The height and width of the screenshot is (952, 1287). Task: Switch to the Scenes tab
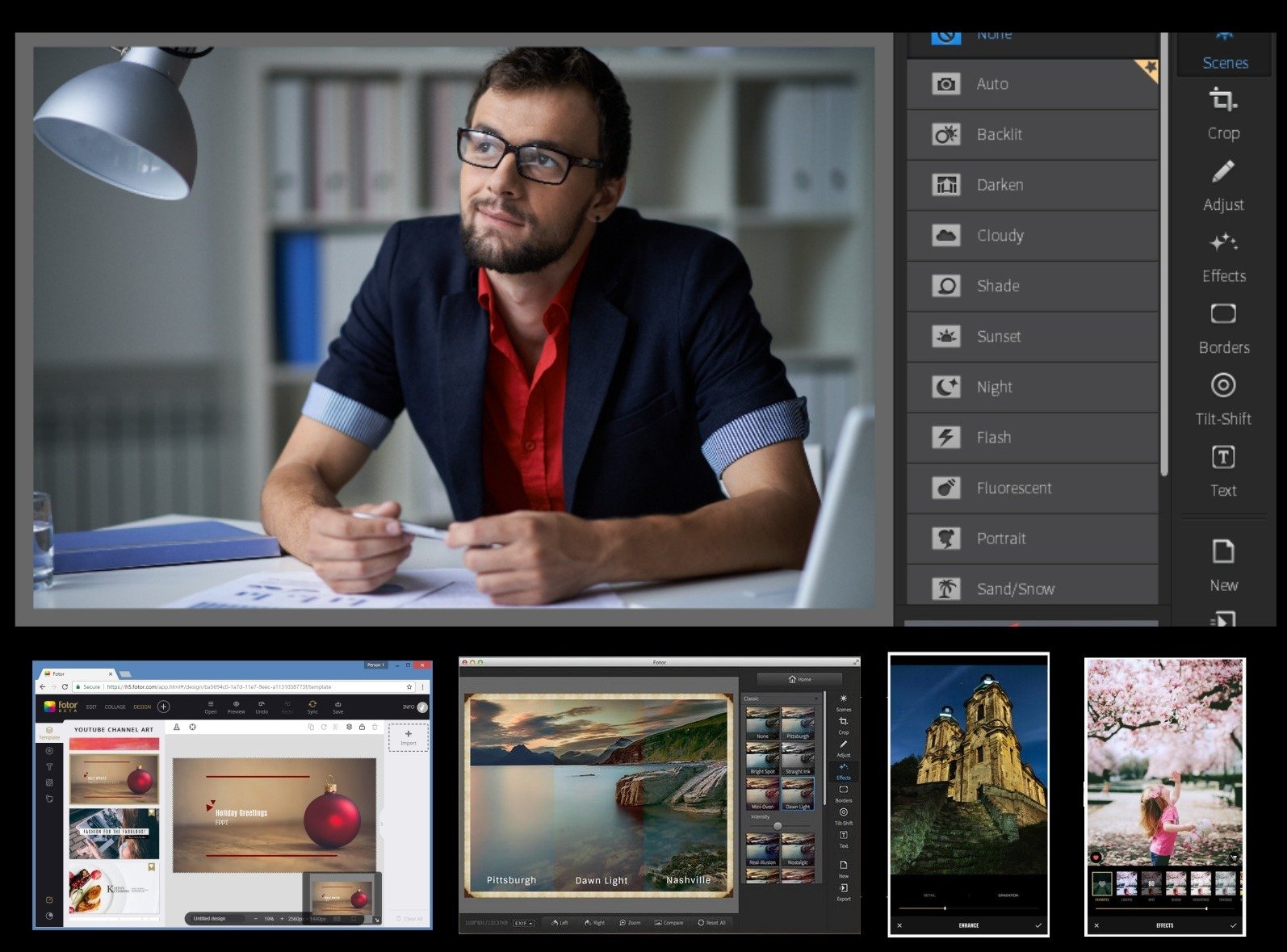tap(1225, 57)
